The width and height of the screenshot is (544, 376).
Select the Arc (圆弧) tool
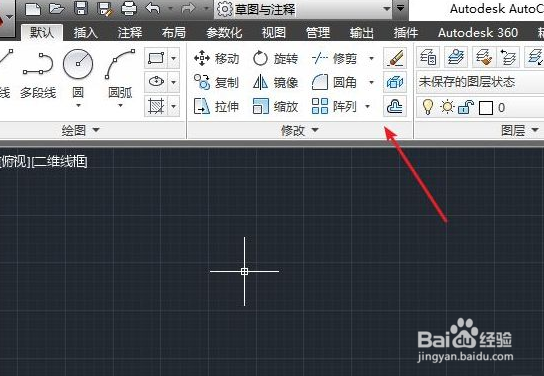(120, 73)
